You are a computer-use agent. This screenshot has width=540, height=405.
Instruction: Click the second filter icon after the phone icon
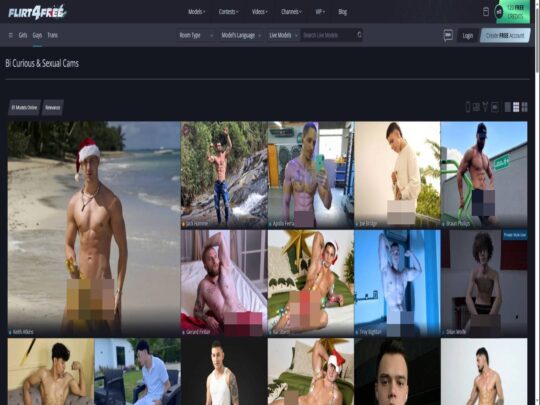tap(476, 107)
